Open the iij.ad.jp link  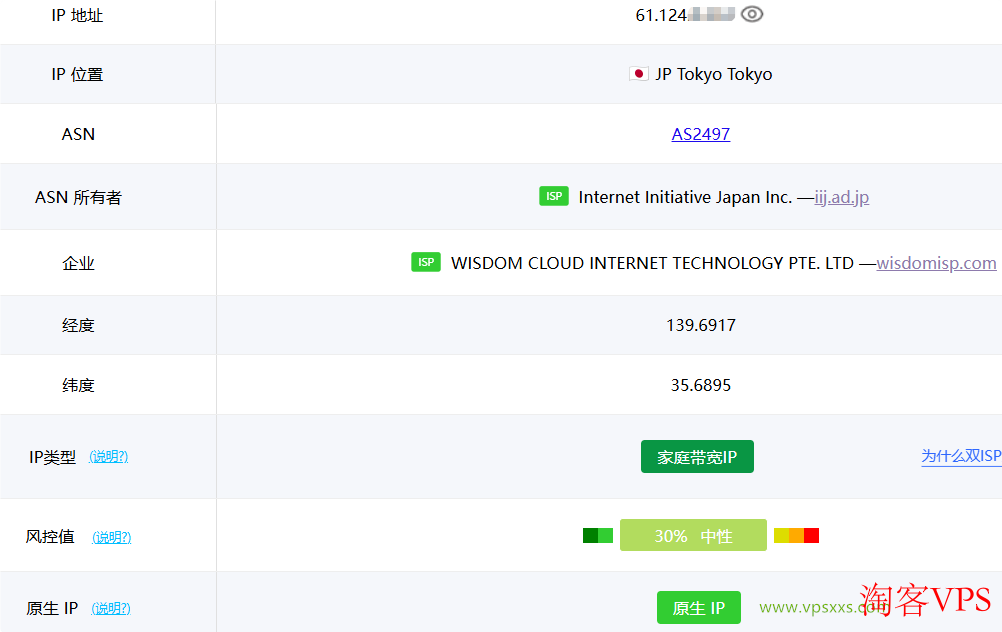click(x=842, y=197)
